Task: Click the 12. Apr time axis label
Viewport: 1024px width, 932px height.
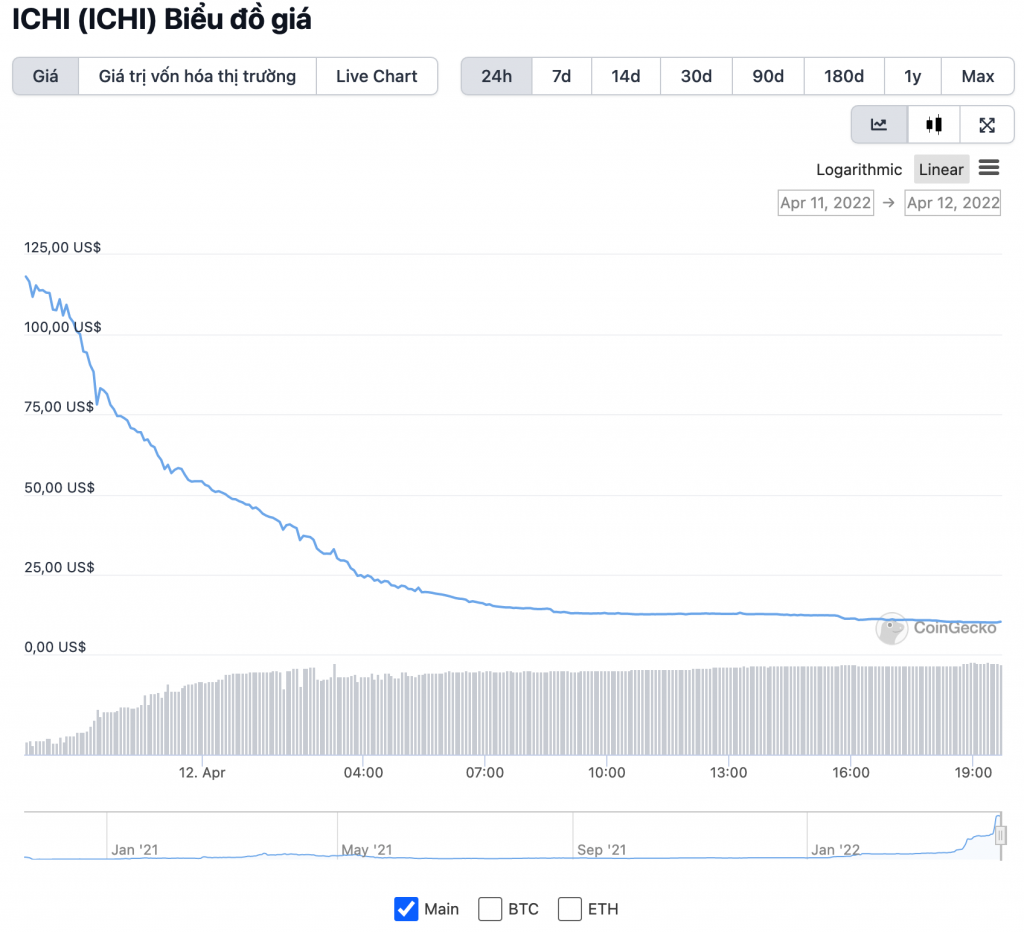Action: [202, 773]
